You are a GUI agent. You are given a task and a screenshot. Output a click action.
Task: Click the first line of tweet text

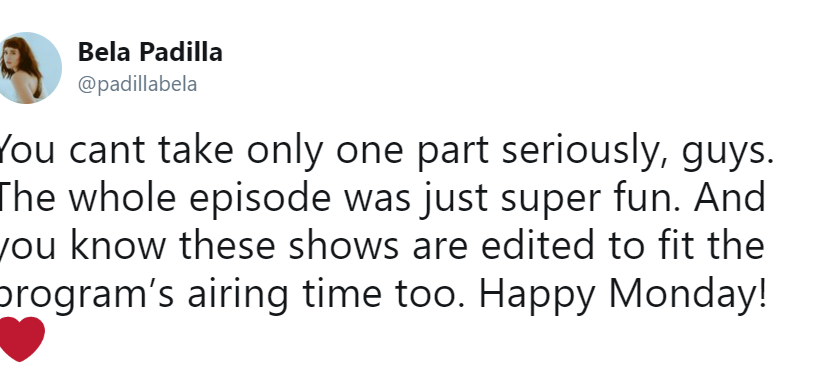tap(385, 151)
